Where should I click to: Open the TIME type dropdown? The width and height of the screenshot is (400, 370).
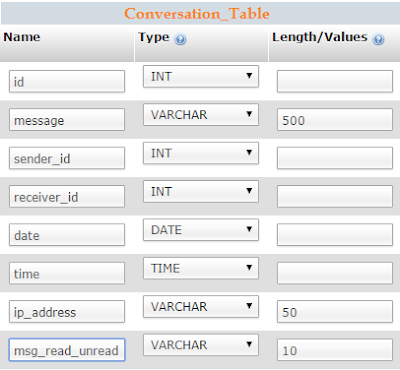pos(201,268)
